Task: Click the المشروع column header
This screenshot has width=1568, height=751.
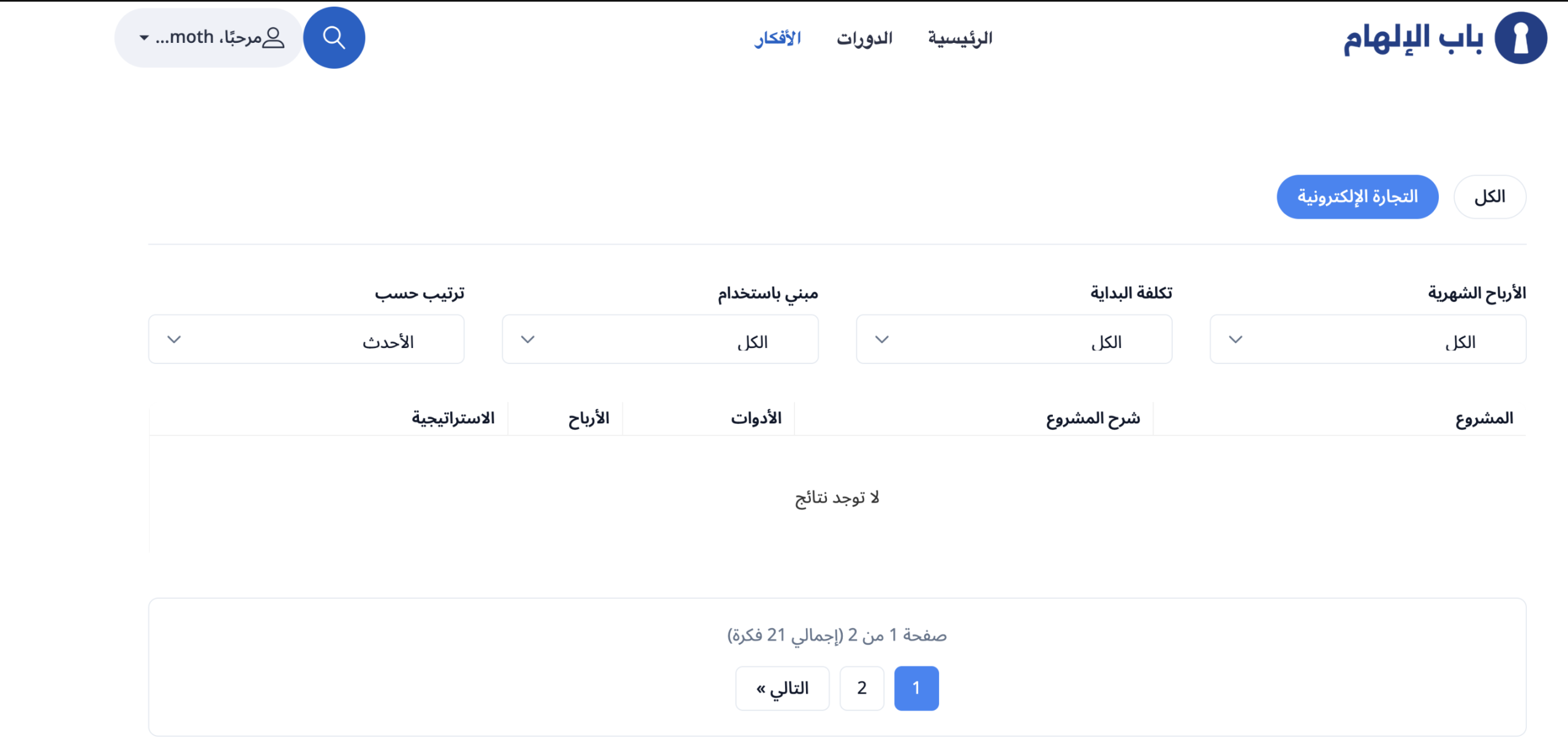Action: click(x=1483, y=418)
